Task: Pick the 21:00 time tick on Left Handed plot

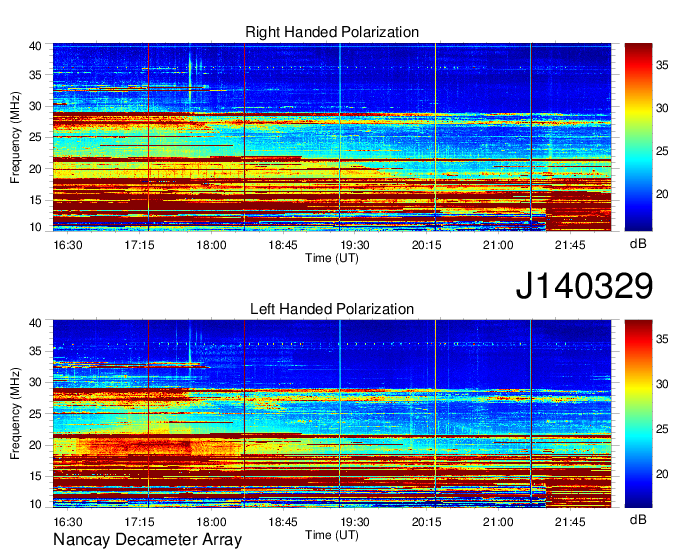Action: (x=498, y=522)
